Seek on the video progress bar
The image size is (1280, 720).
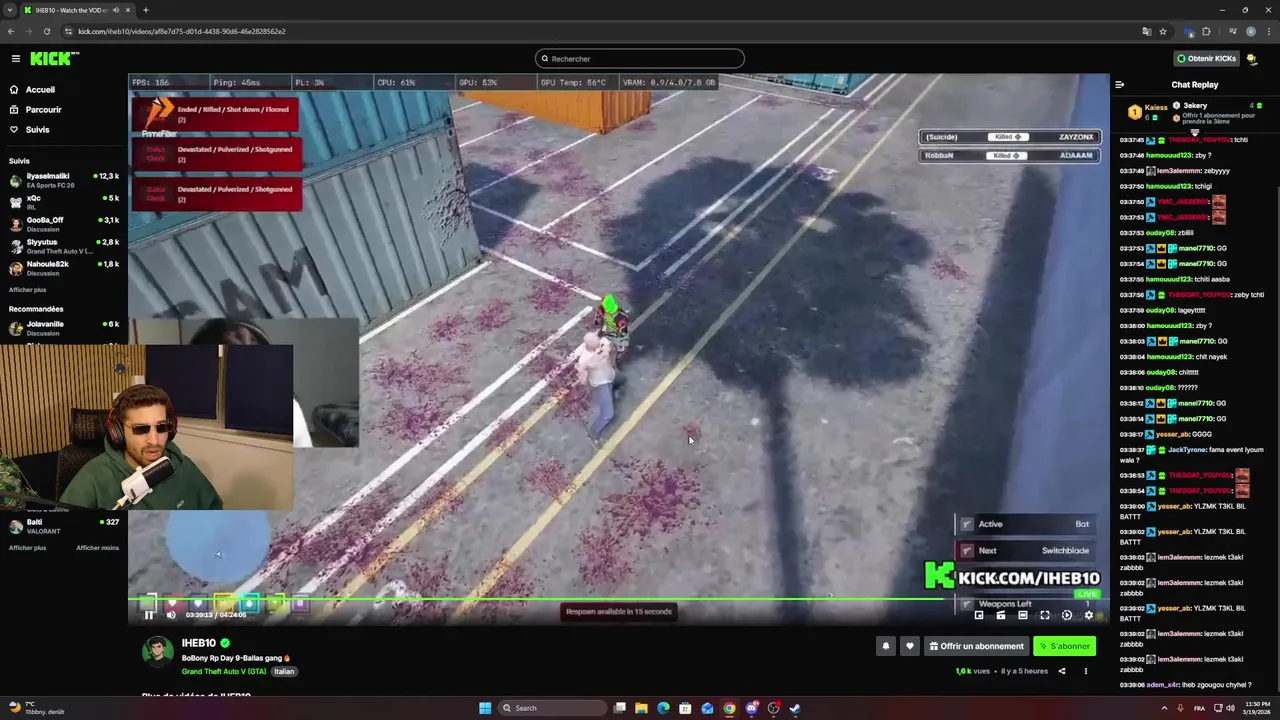coord(618,600)
